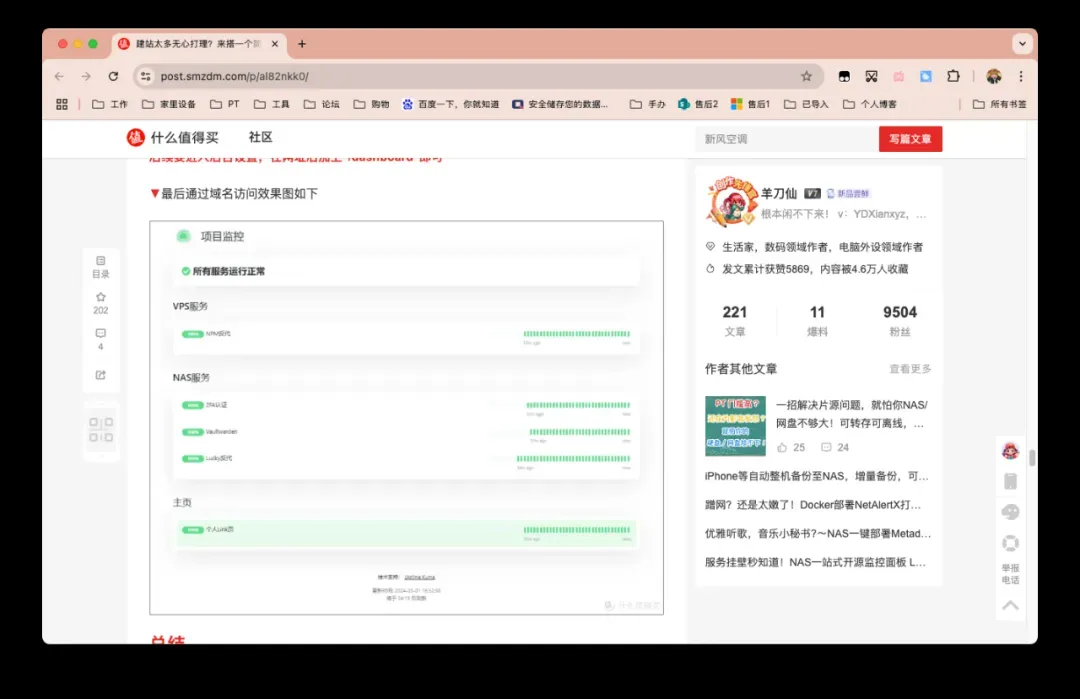Open the 家里设备 bookmark folder

click(169, 104)
